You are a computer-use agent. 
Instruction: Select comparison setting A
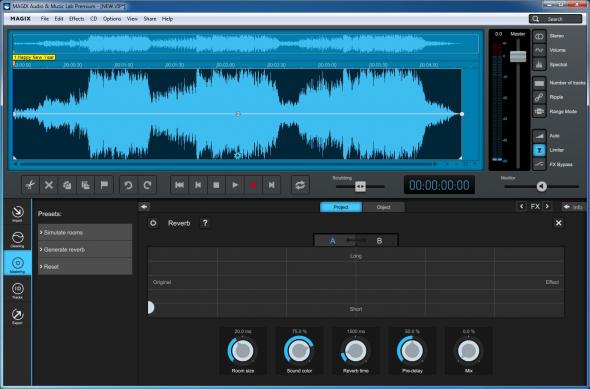[333, 241]
